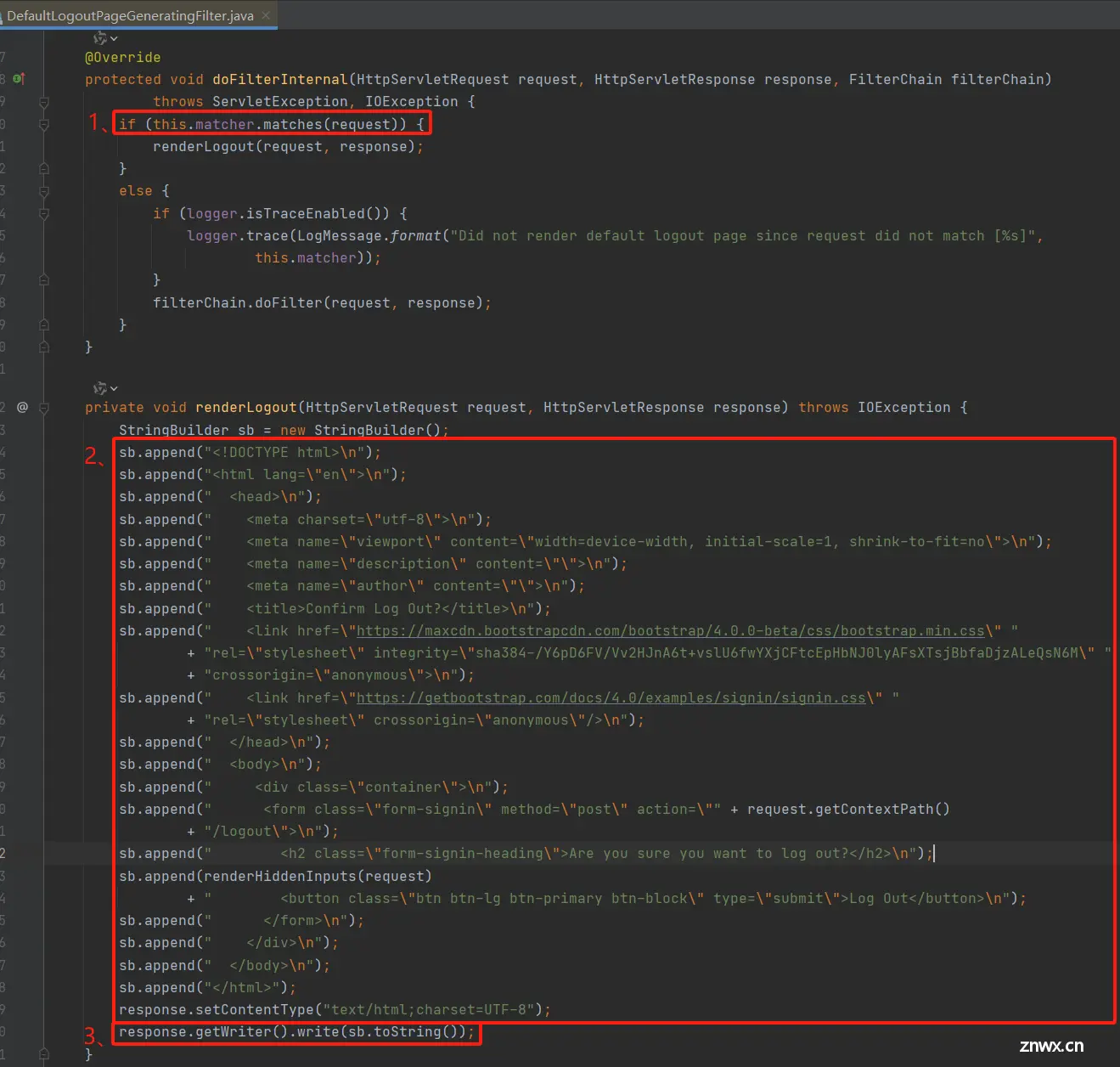Click the sha384 integrity string line

click(649, 653)
